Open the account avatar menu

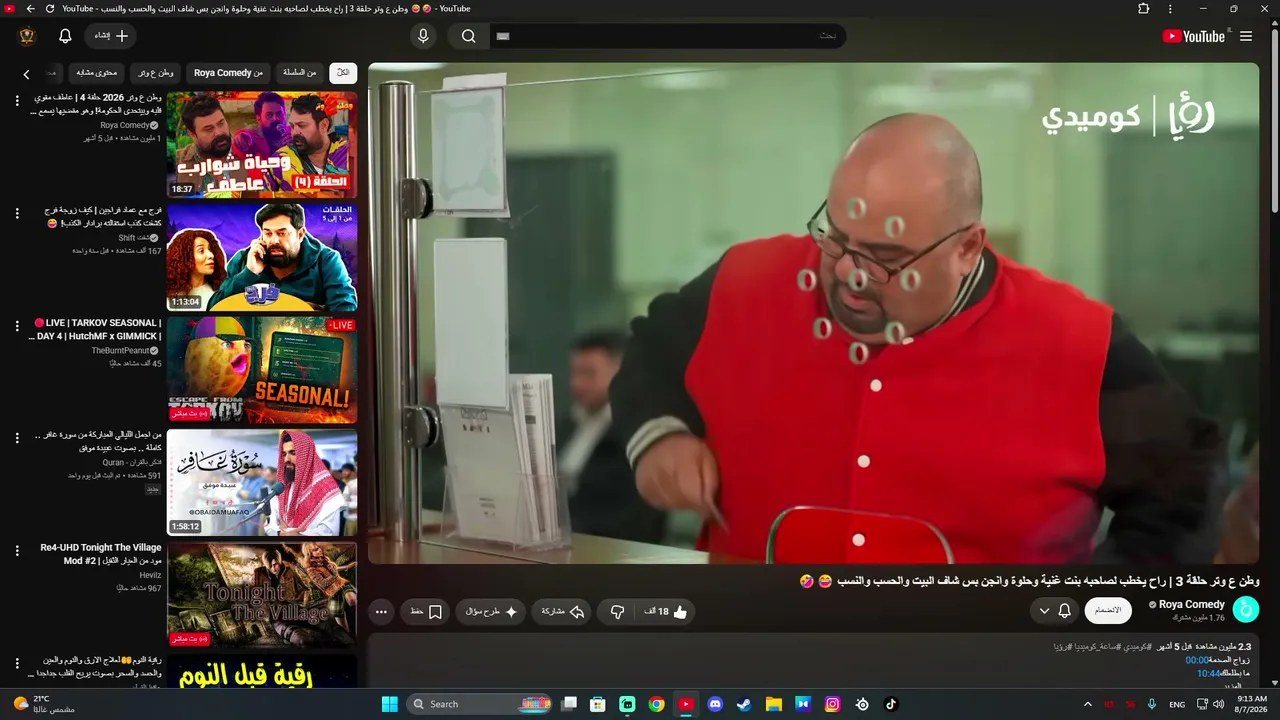pos(27,36)
